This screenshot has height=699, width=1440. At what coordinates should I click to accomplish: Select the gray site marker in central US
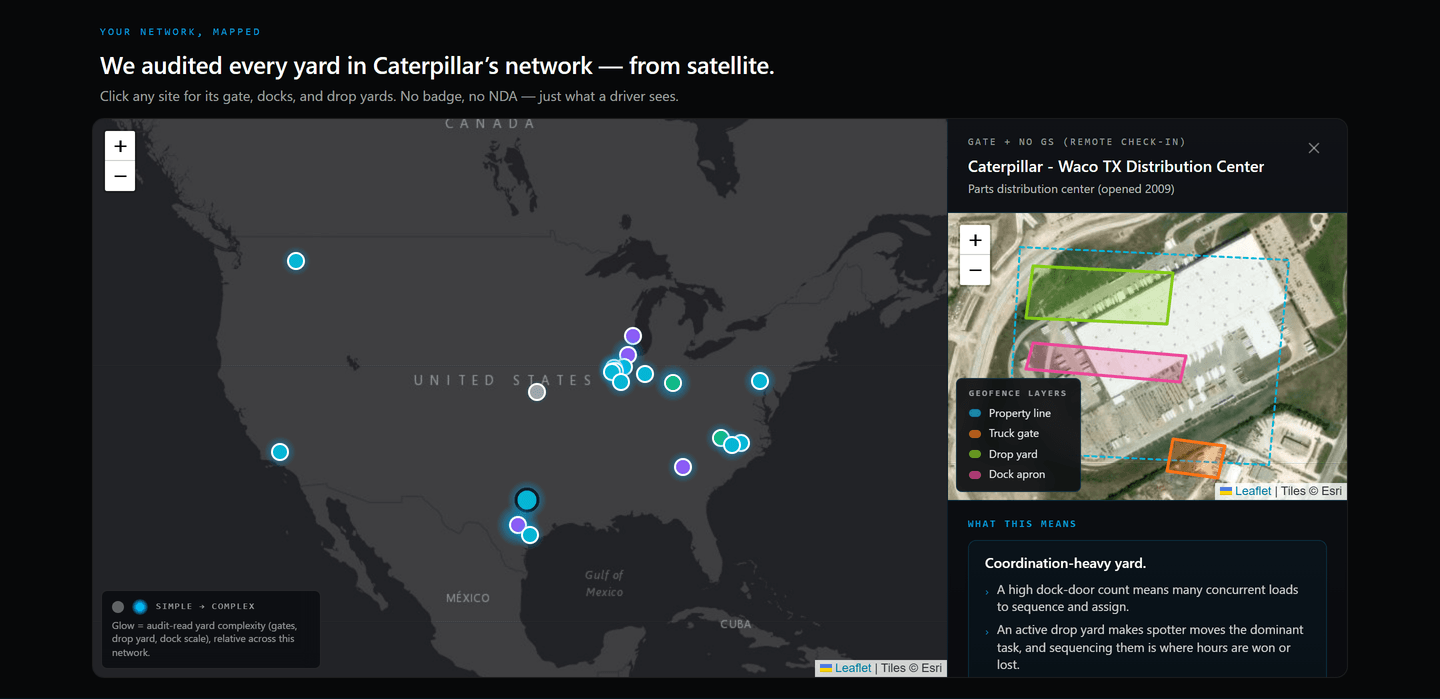537,392
